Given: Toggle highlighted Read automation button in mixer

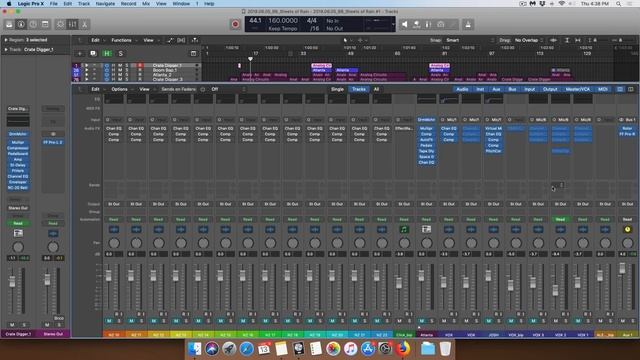Looking at the screenshot, I should 560,219.
